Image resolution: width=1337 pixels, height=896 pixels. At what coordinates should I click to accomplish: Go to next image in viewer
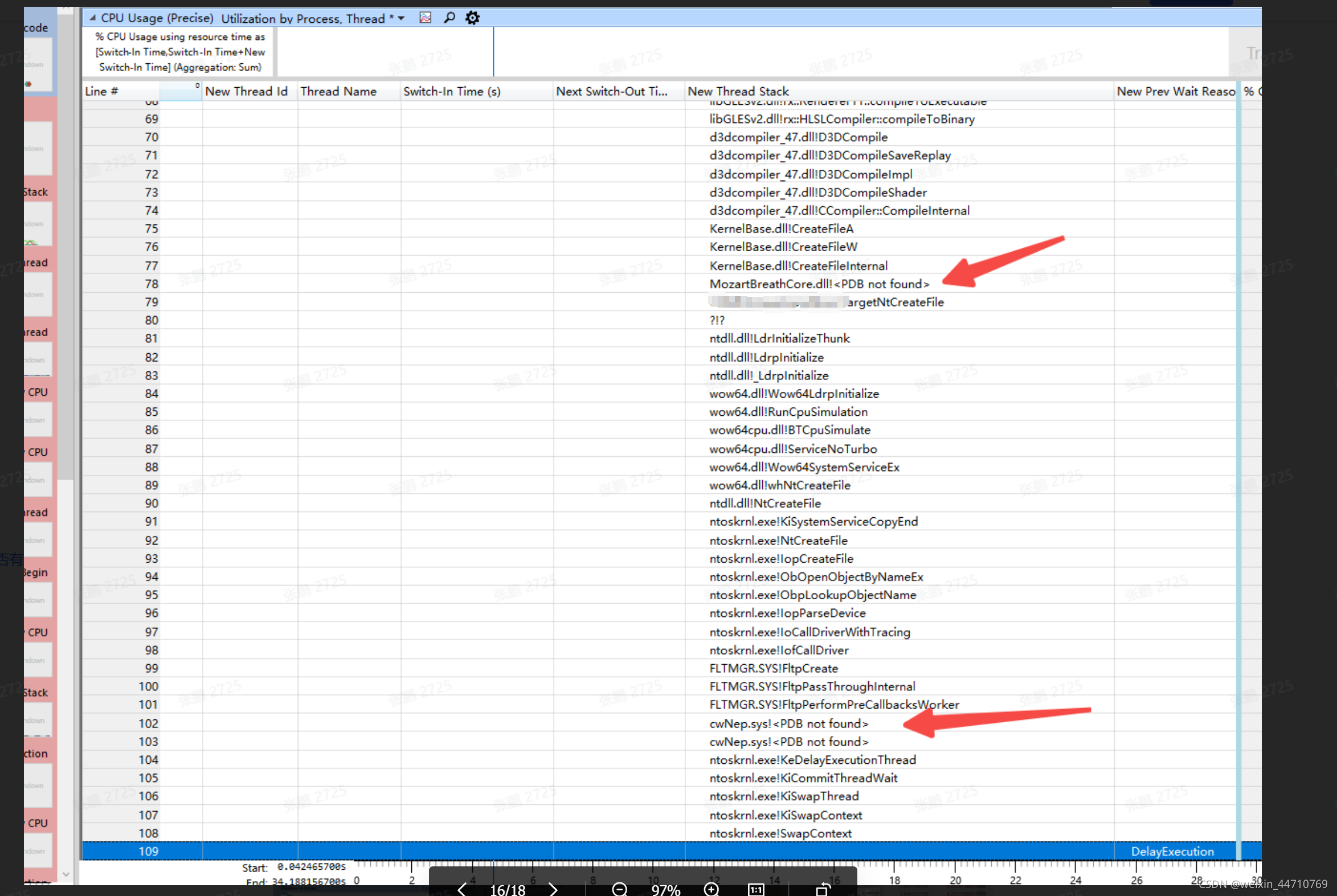(x=553, y=889)
